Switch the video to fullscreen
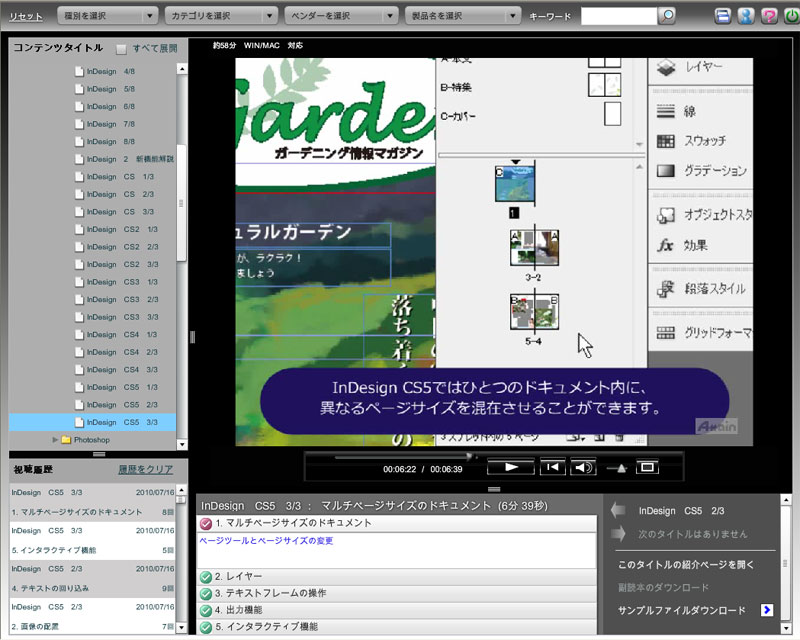Image resolution: width=800 pixels, height=640 pixels. coord(647,467)
